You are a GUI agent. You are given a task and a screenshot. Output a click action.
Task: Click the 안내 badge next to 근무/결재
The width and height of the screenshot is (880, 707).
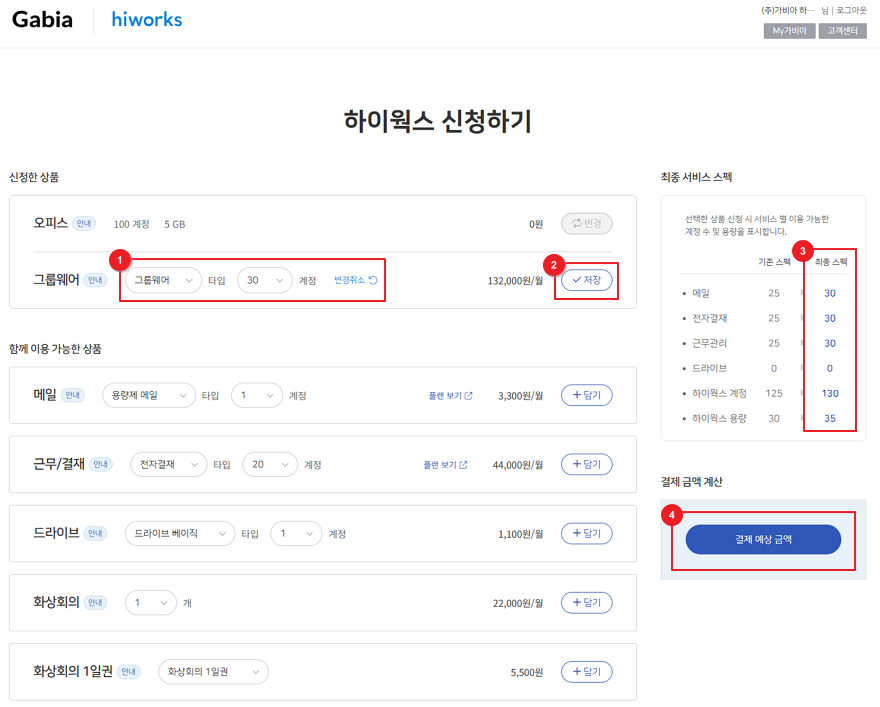100,464
